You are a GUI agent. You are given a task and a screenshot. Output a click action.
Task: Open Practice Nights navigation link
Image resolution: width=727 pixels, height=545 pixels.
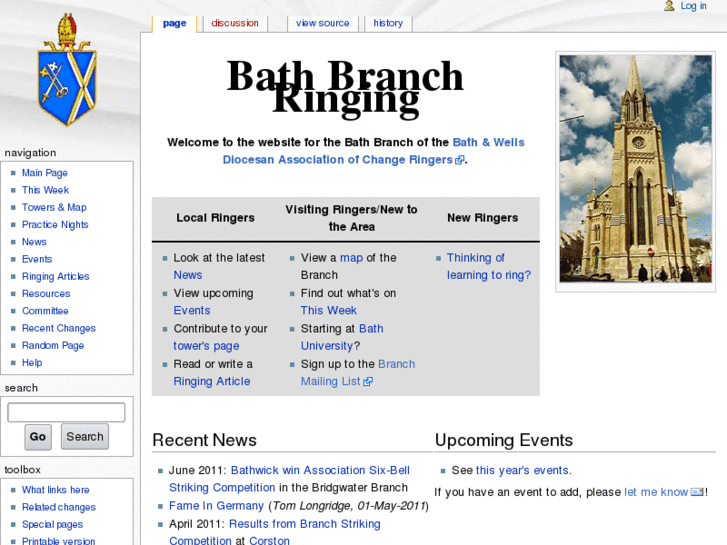(55, 224)
